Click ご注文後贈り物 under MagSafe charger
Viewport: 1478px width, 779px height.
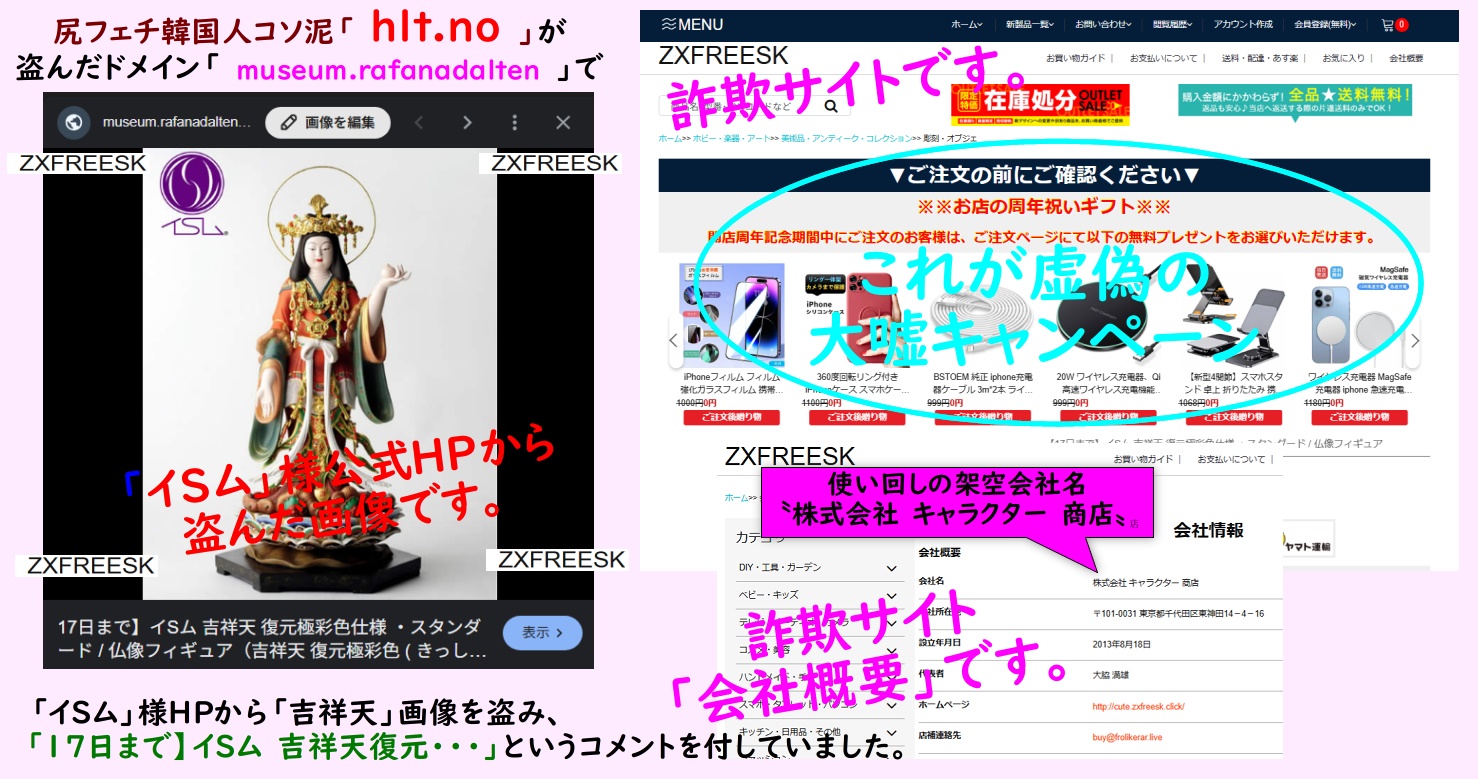click(1359, 418)
